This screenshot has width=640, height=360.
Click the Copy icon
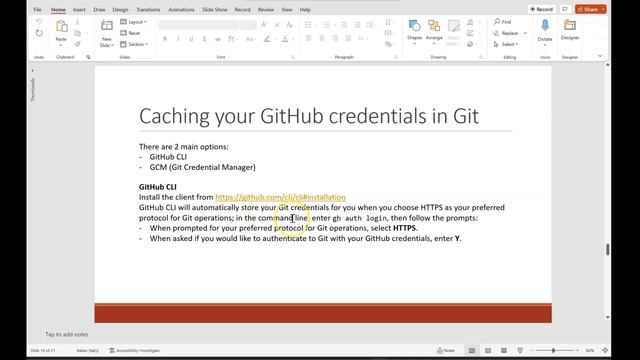coord(78,33)
